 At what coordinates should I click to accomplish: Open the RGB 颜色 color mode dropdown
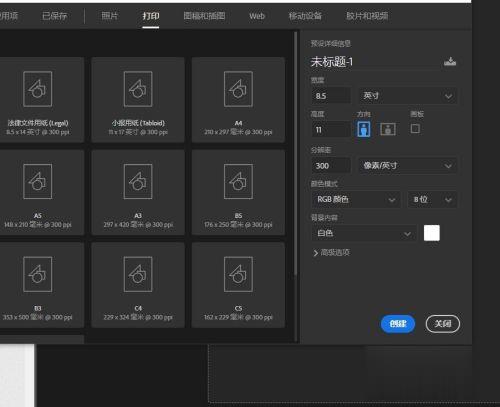pos(356,200)
